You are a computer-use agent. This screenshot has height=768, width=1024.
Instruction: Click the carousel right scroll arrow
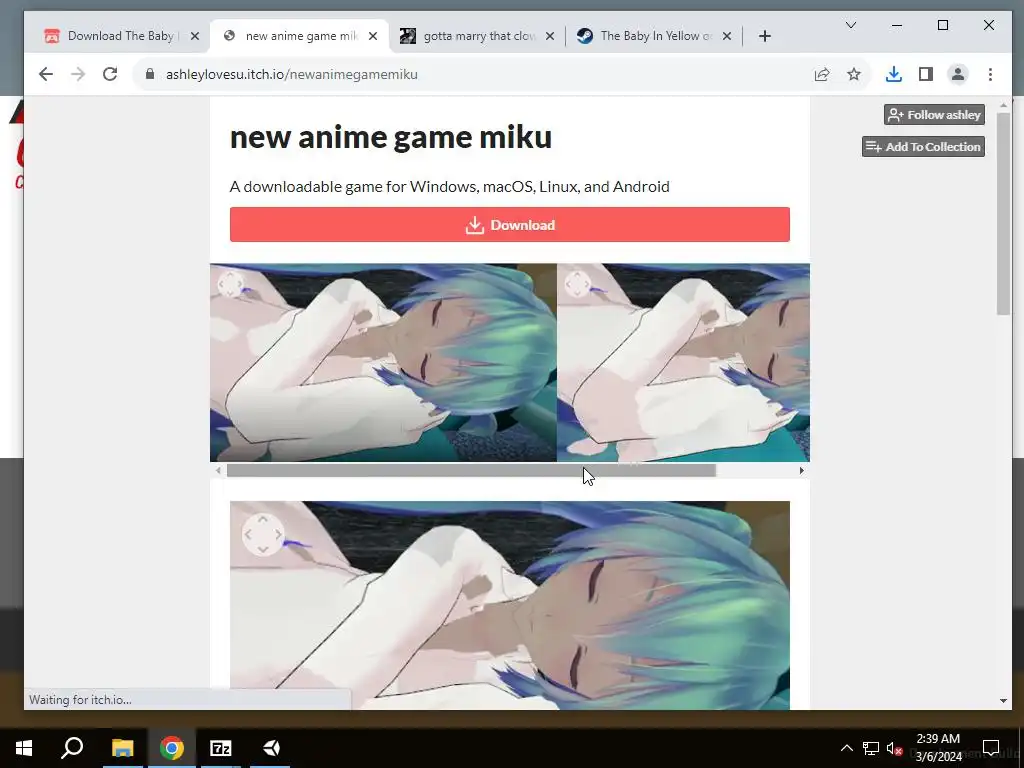point(801,470)
